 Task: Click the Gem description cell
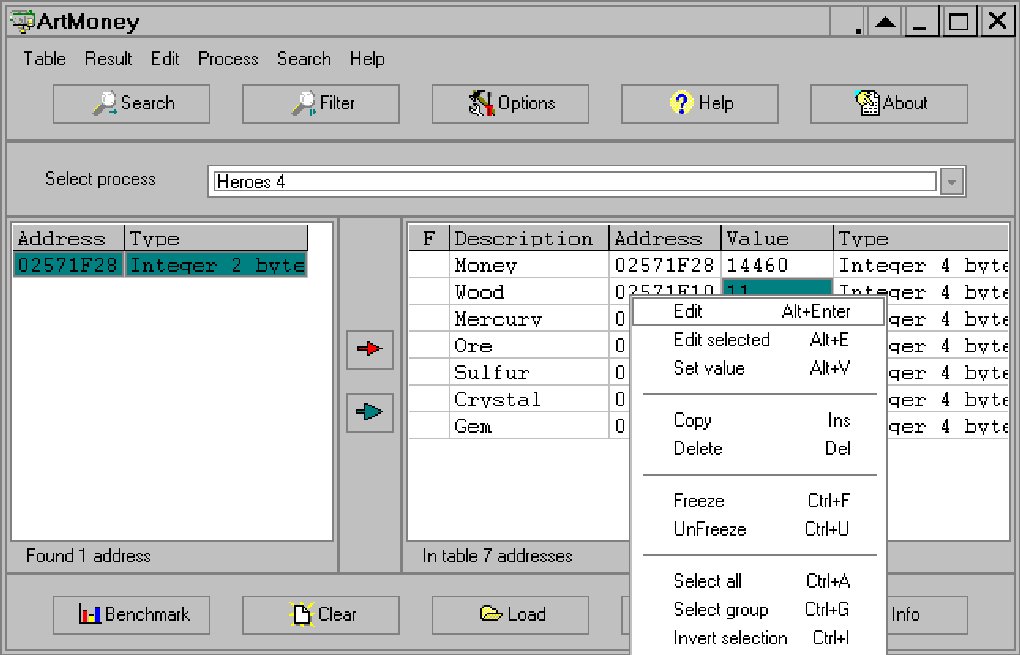pyautogui.click(x=528, y=426)
